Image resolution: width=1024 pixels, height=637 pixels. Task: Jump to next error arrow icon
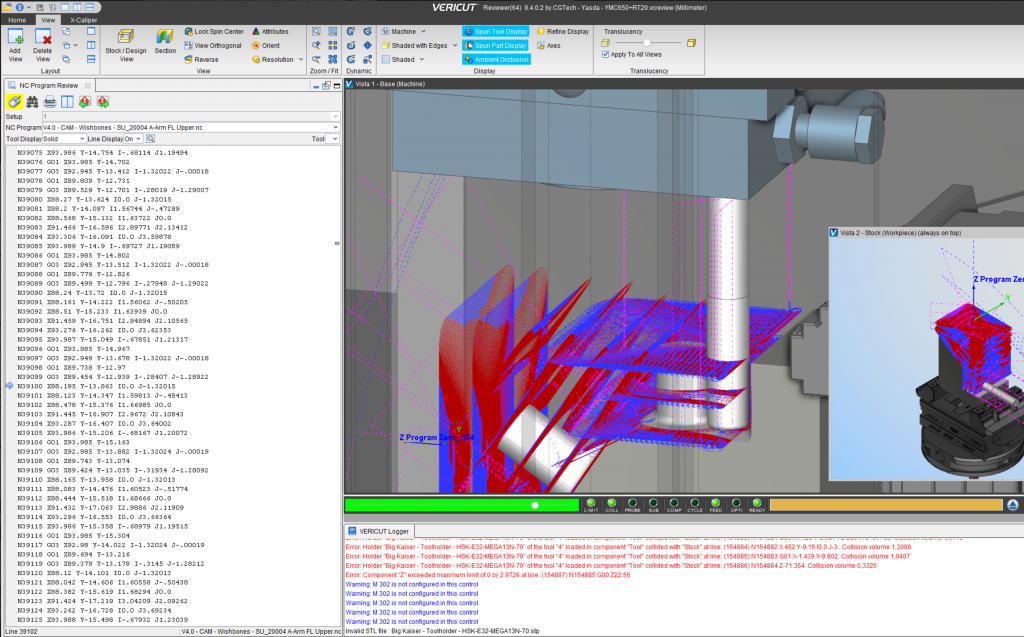coord(103,102)
